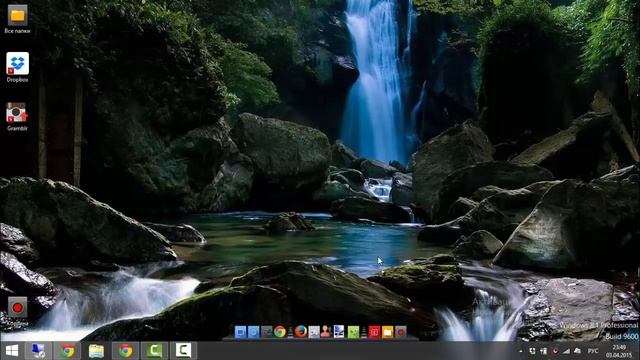Open the Dropbox desktop shortcut
This screenshot has width=640, height=360.
click(x=17, y=67)
